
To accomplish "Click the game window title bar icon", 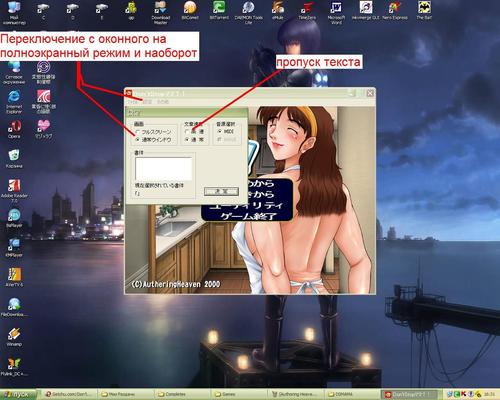I will click(129, 94).
